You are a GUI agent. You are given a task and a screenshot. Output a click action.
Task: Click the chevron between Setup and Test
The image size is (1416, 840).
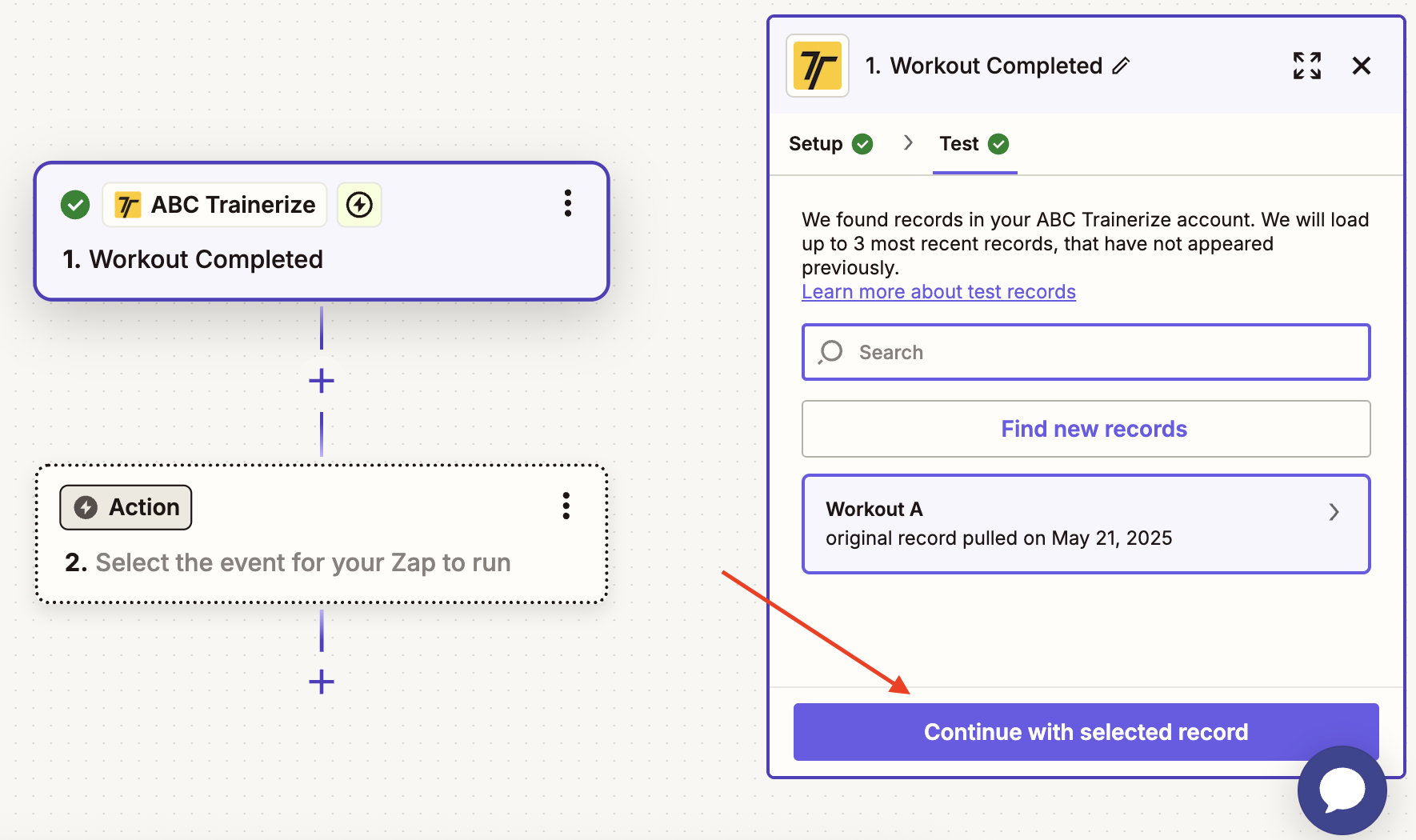[x=908, y=142]
